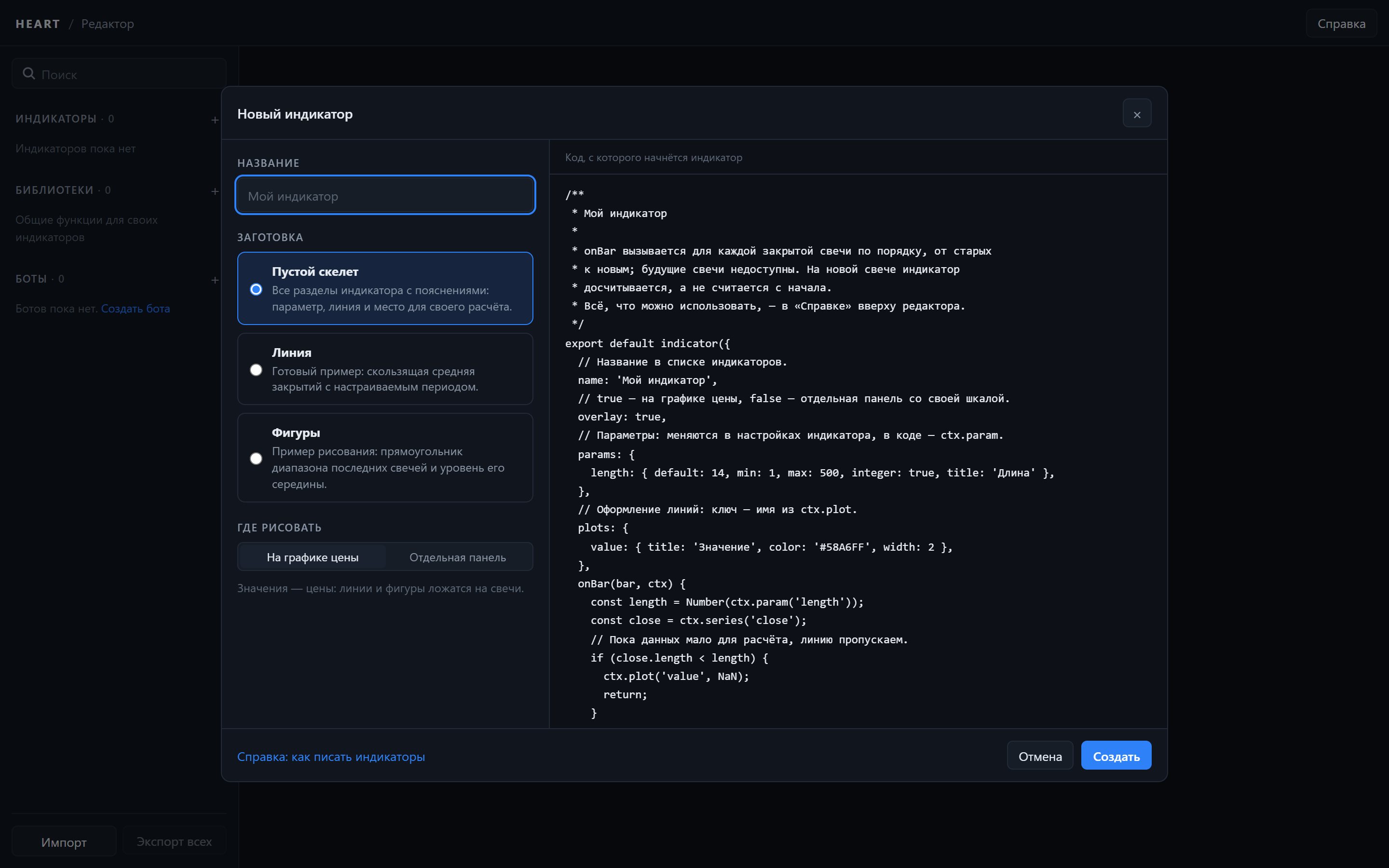
Task: Click code line "name: 'Мой индикатор',"
Action: tap(647, 380)
